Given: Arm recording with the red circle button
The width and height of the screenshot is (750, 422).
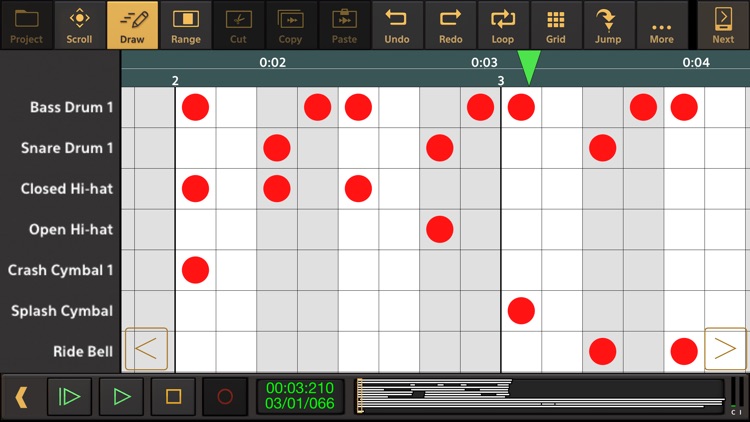Looking at the screenshot, I should [225, 397].
